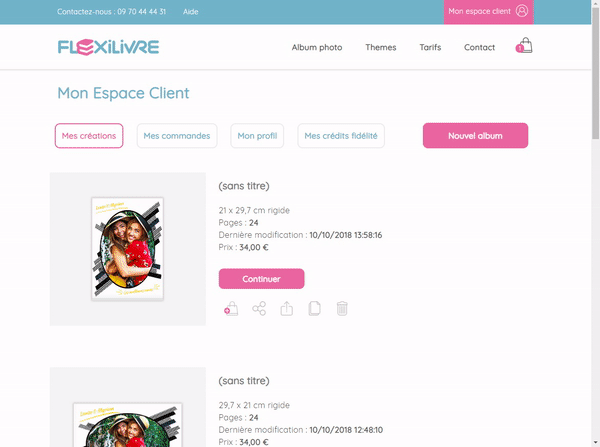Open Contact navigation link

click(479, 47)
